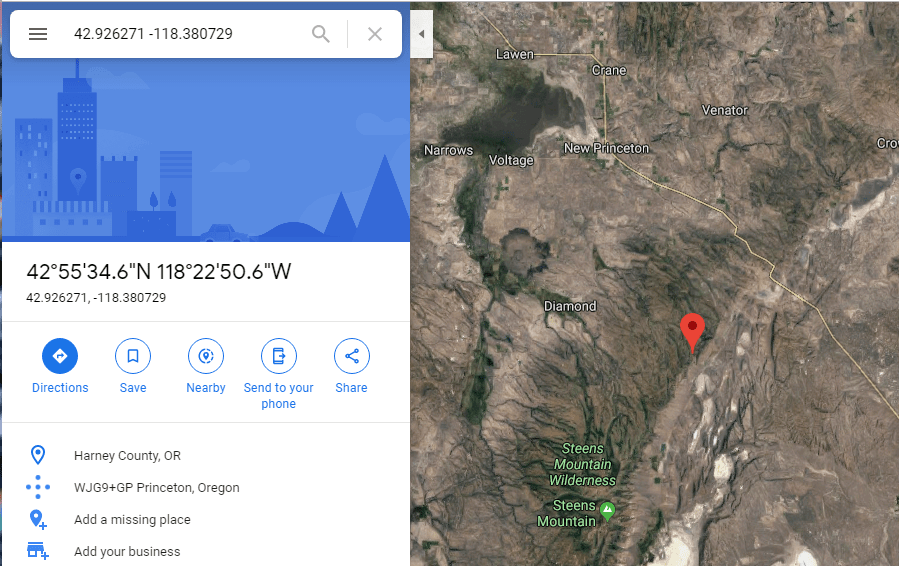The height and width of the screenshot is (566, 899).
Task: Click the Save bookmark icon
Action: (x=133, y=356)
